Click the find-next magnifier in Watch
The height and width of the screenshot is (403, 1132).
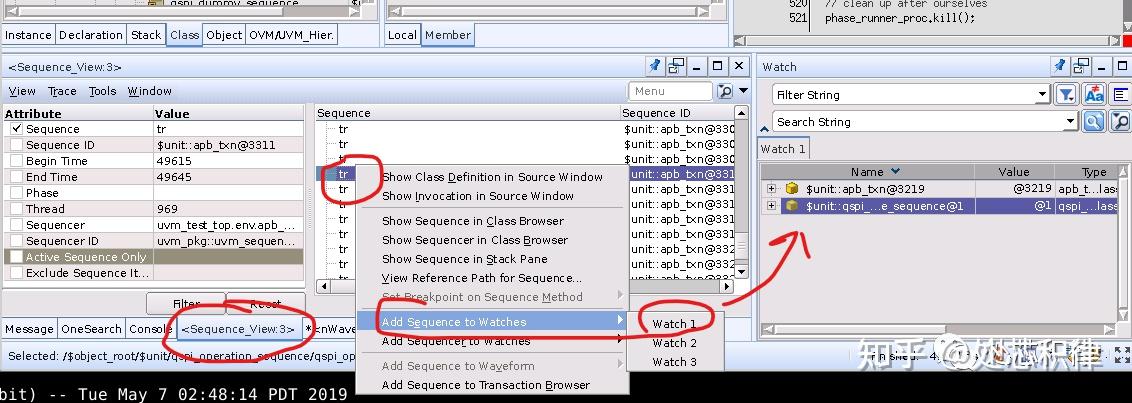pyautogui.click(x=1120, y=121)
